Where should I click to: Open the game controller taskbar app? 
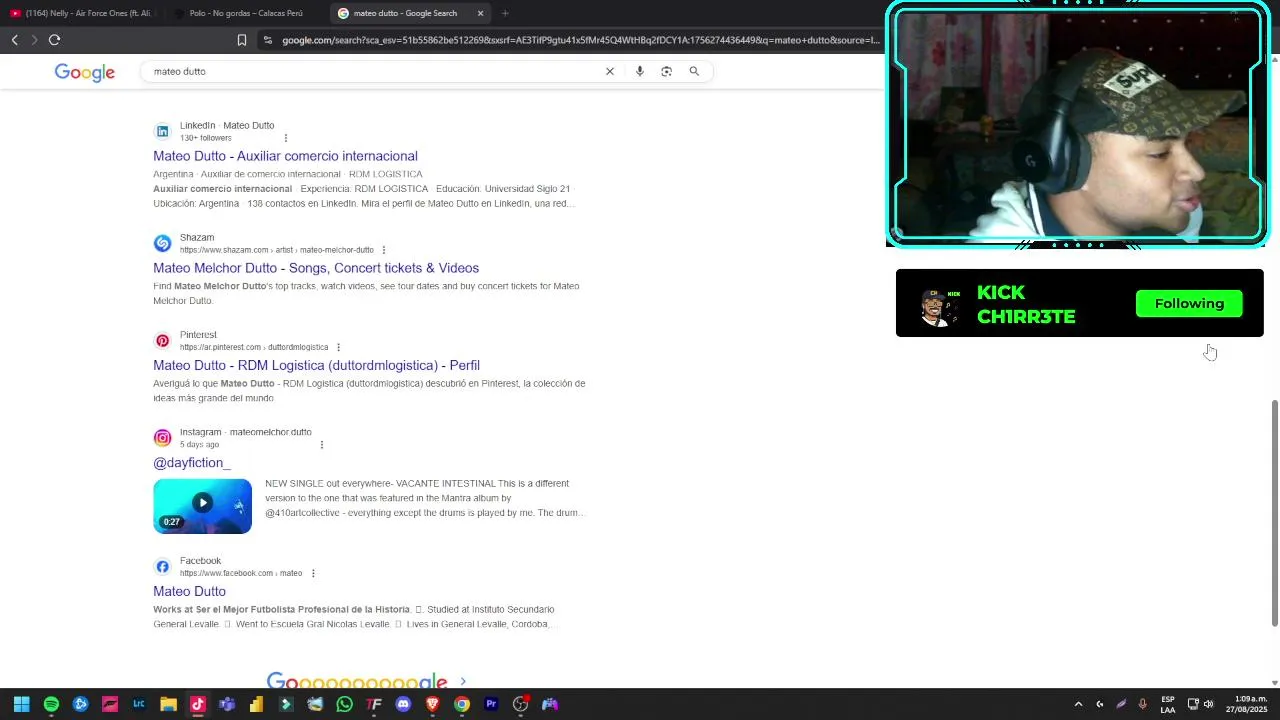(x=550, y=704)
